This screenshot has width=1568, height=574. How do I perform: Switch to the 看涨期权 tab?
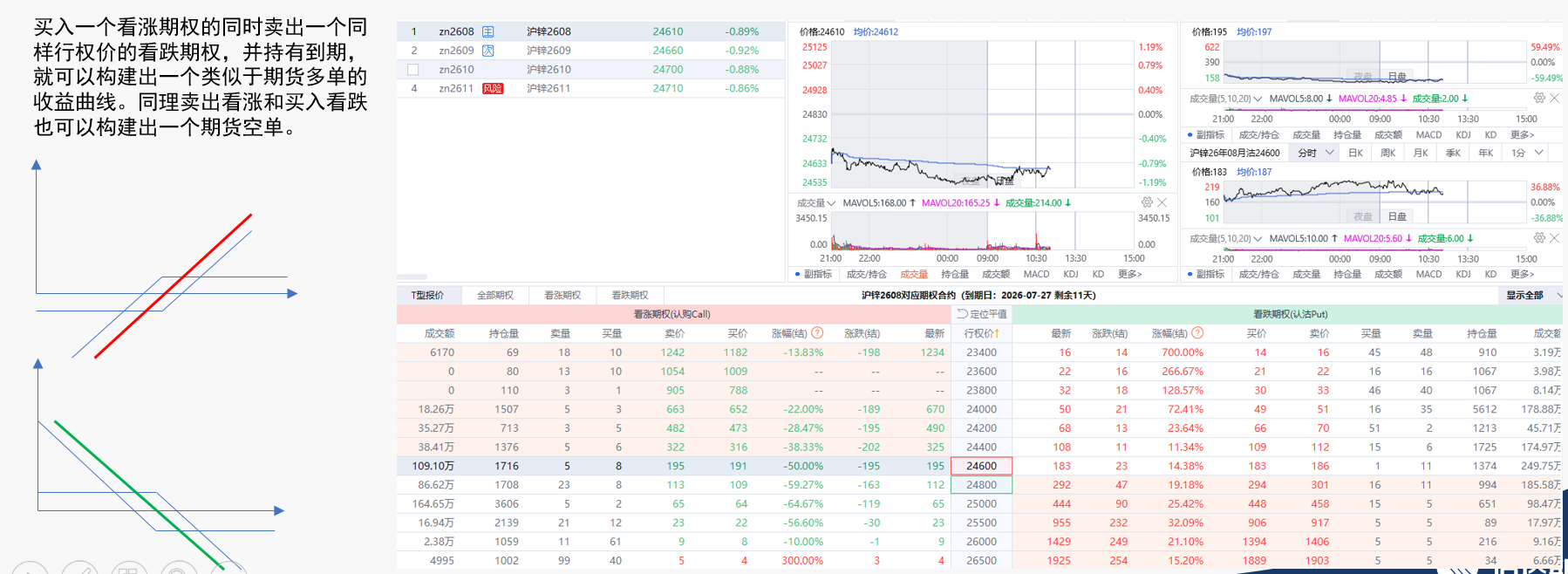[562, 296]
